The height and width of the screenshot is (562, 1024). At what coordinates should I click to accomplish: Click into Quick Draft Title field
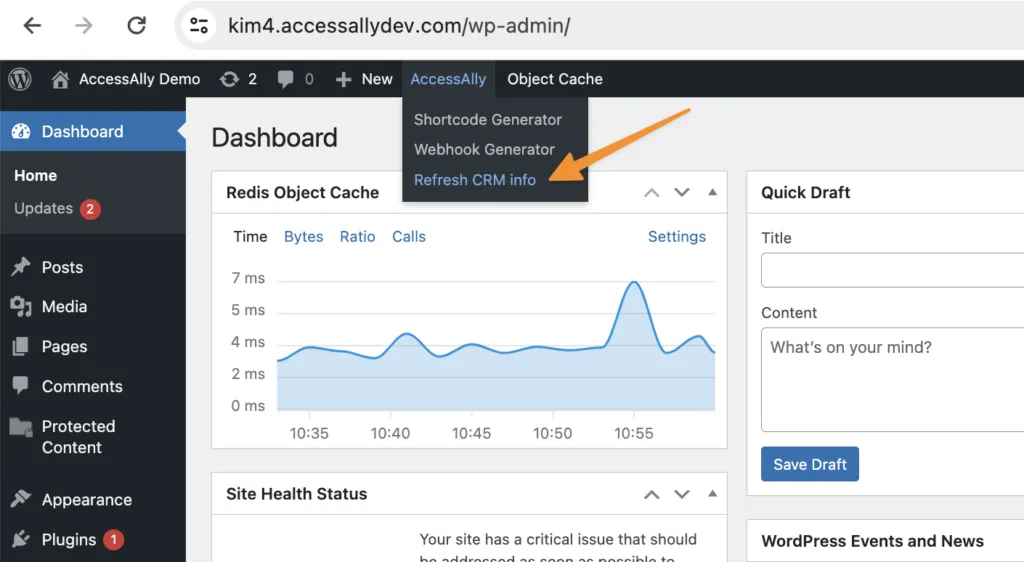click(x=892, y=270)
